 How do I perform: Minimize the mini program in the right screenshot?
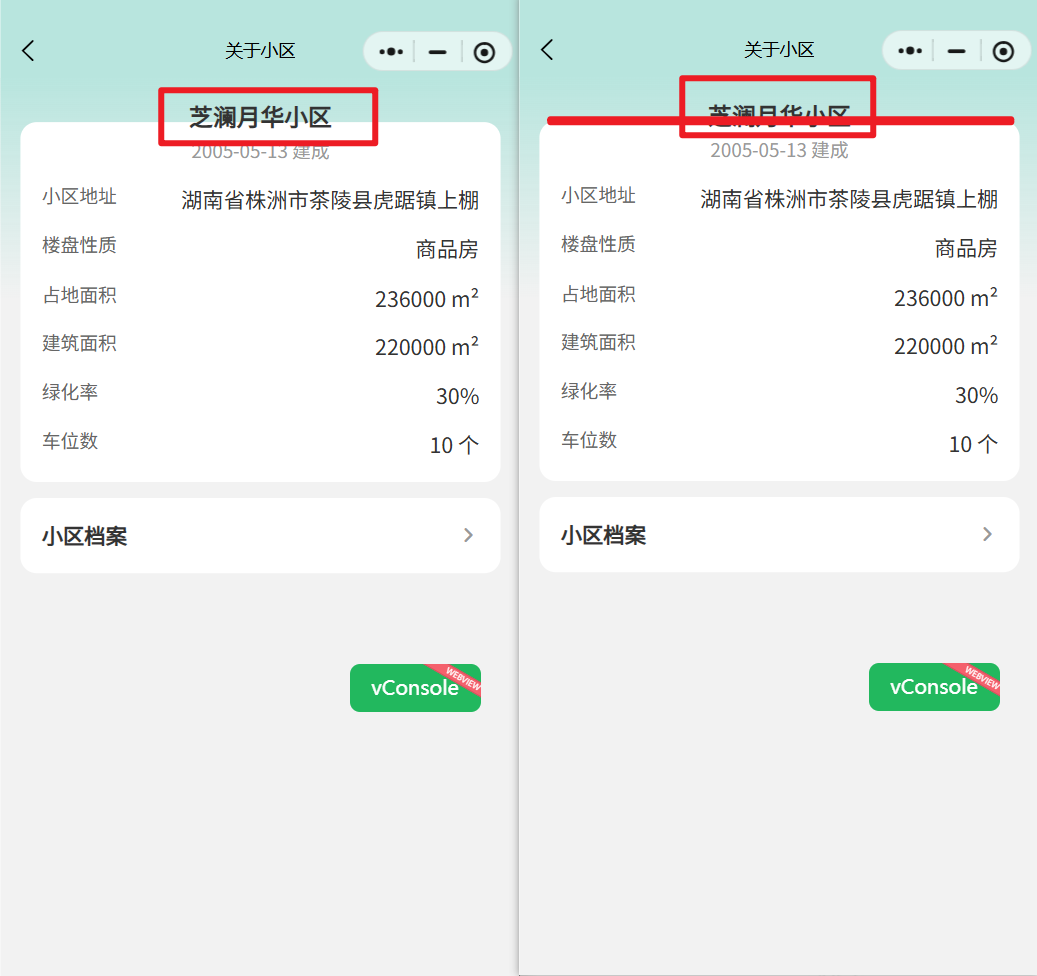(x=956, y=51)
